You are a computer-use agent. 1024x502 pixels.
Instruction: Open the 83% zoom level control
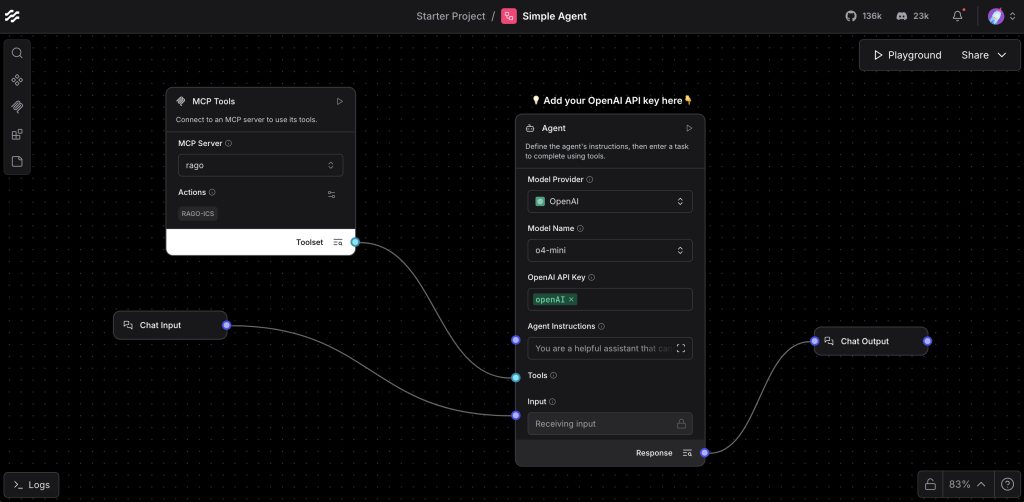pos(966,484)
